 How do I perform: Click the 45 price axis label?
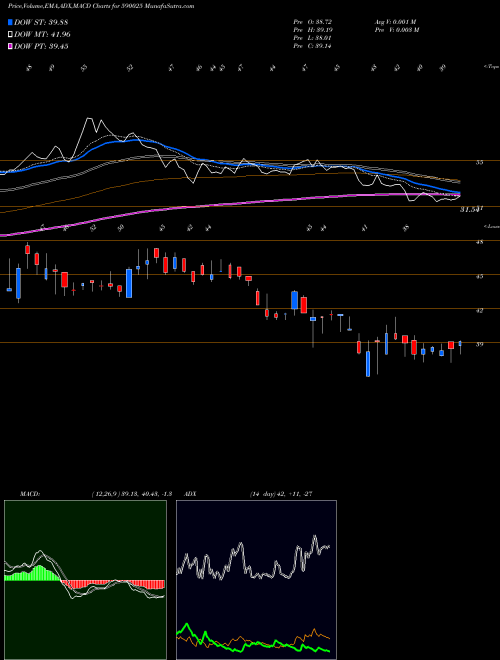pyautogui.click(x=479, y=276)
